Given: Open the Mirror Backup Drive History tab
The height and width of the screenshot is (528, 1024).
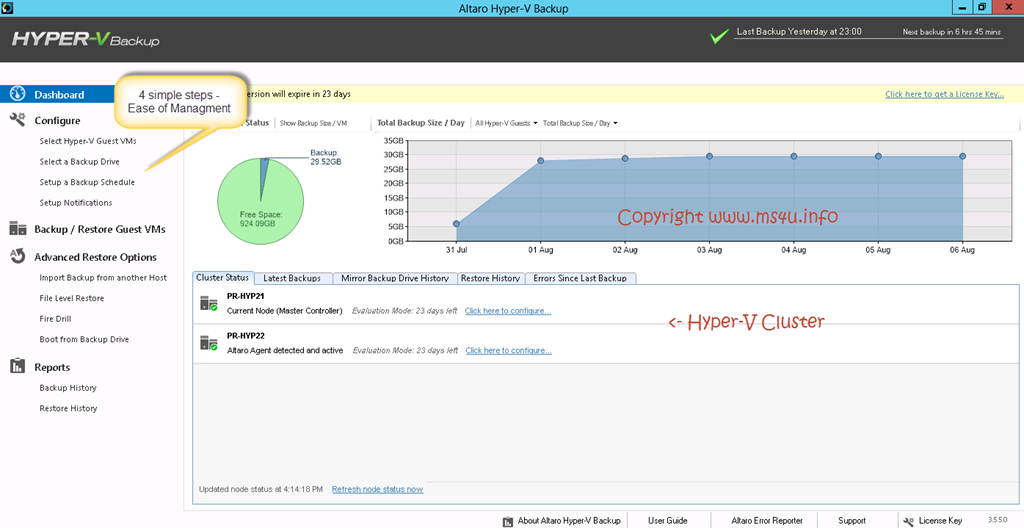Looking at the screenshot, I should point(394,278).
